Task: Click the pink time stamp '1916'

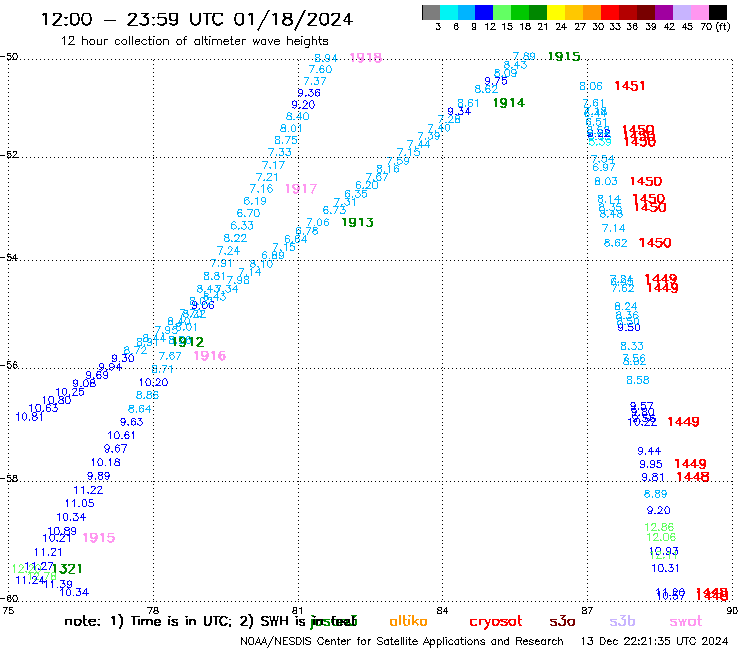Action: pos(210,355)
